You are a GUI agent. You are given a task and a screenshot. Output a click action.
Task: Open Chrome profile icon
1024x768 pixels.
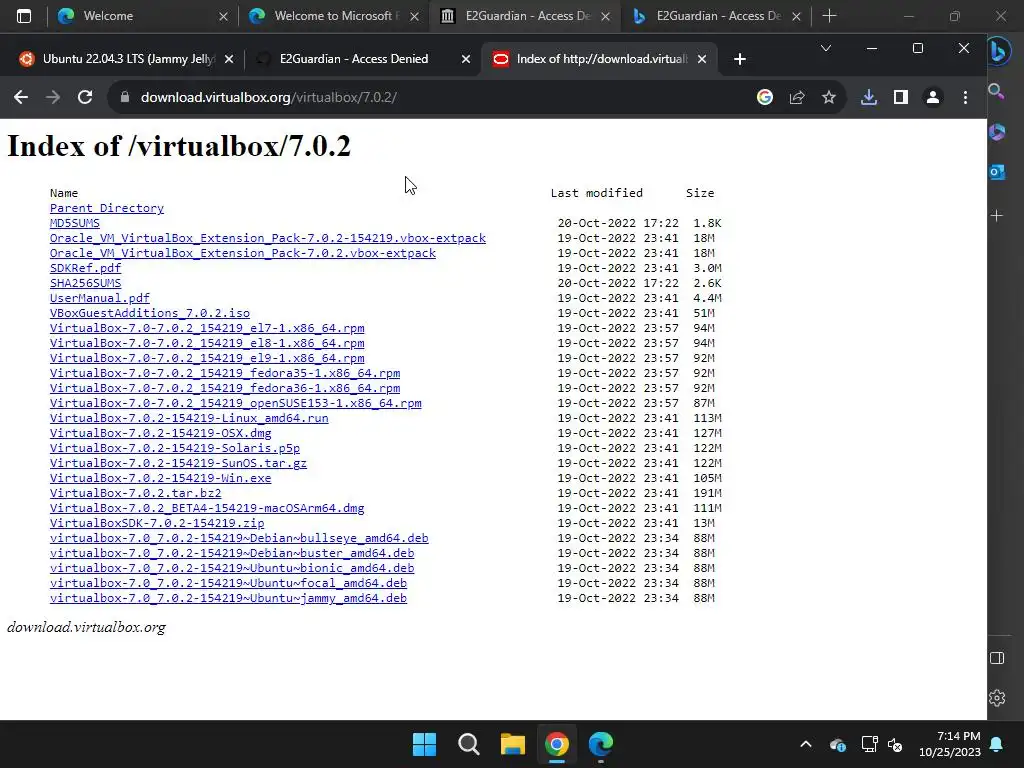[933, 97]
